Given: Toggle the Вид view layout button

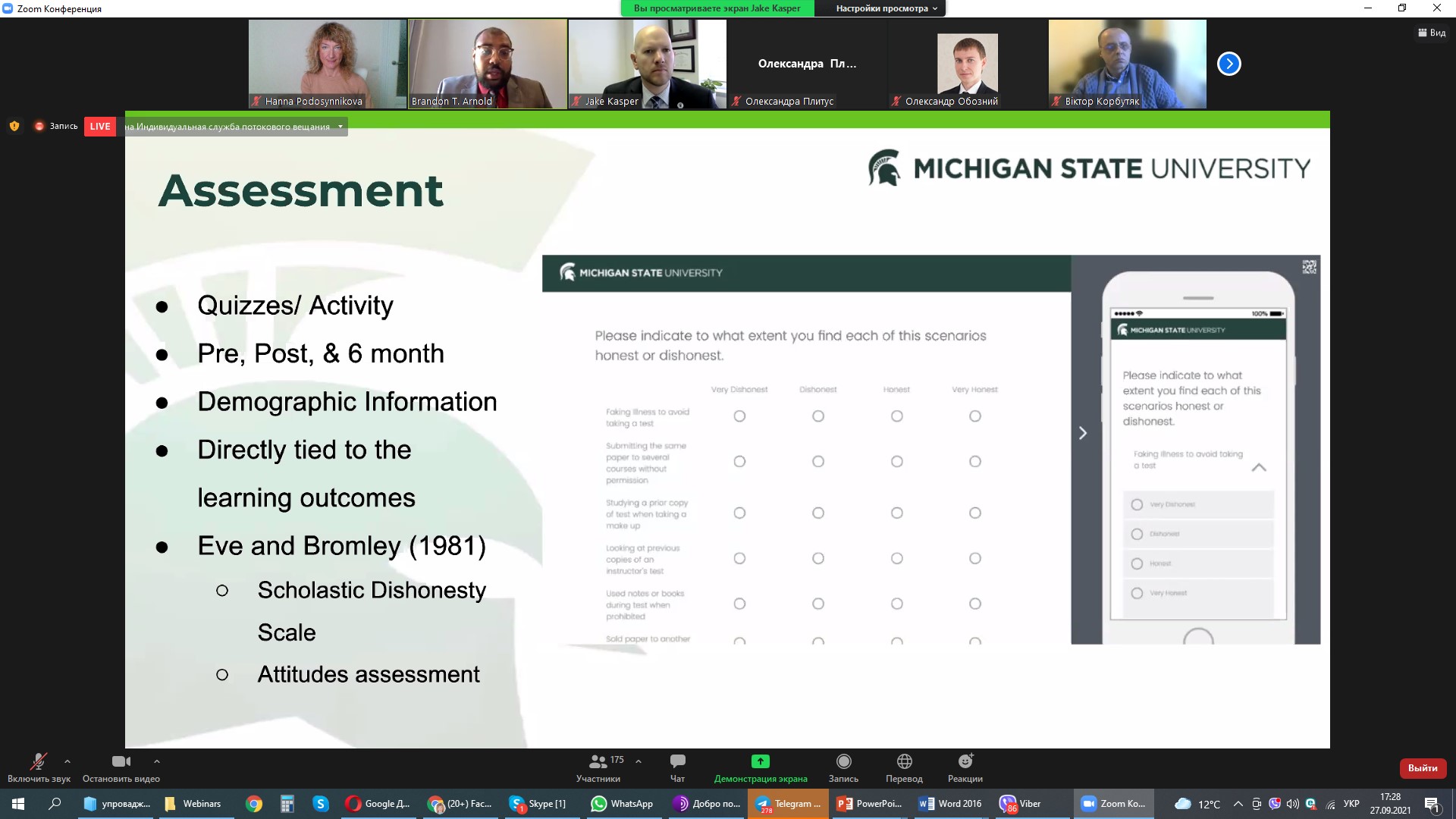Looking at the screenshot, I should pyautogui.click(x=1432, y=33).
